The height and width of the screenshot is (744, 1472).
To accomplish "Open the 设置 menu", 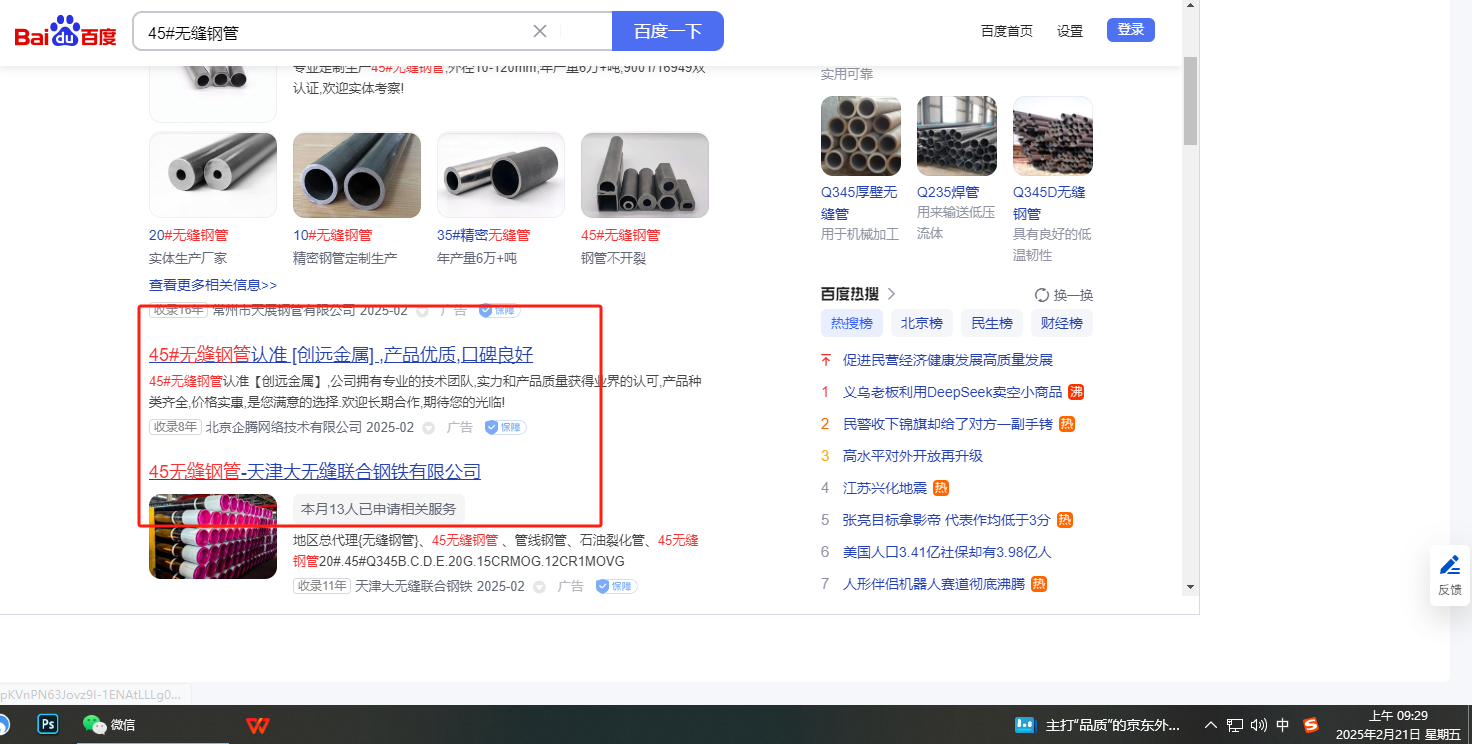I will (1070, 31).
